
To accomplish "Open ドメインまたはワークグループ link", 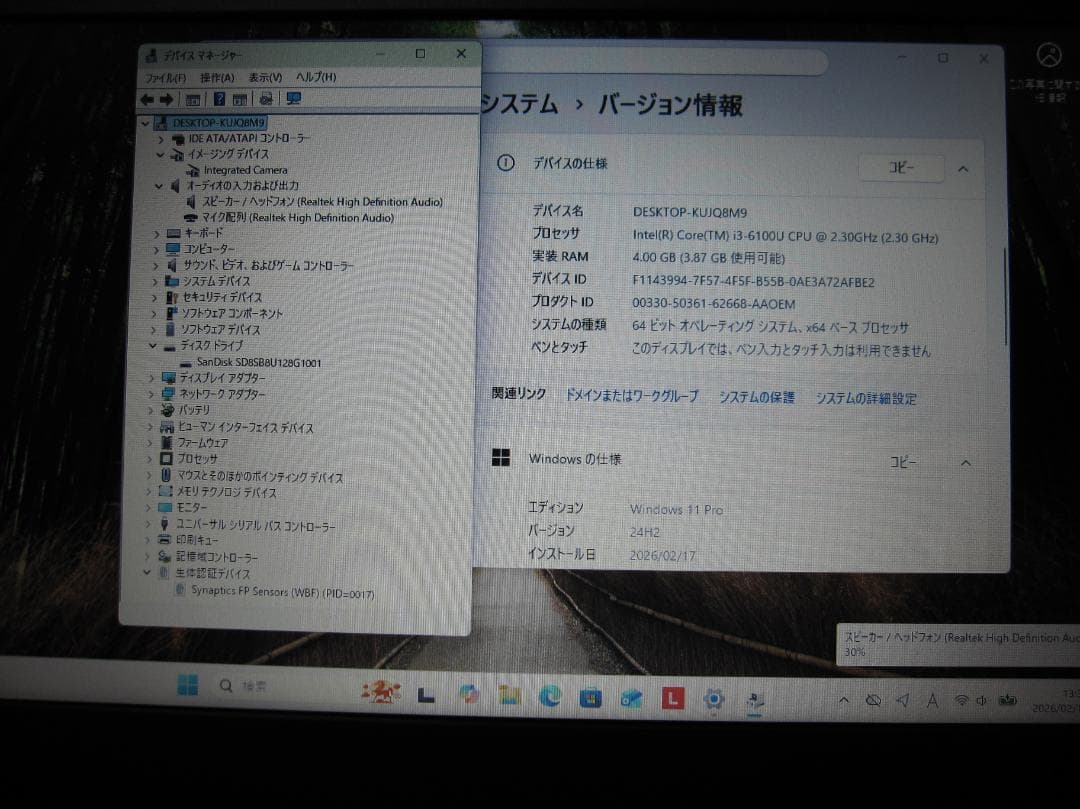I will click(x=632, y=396).
